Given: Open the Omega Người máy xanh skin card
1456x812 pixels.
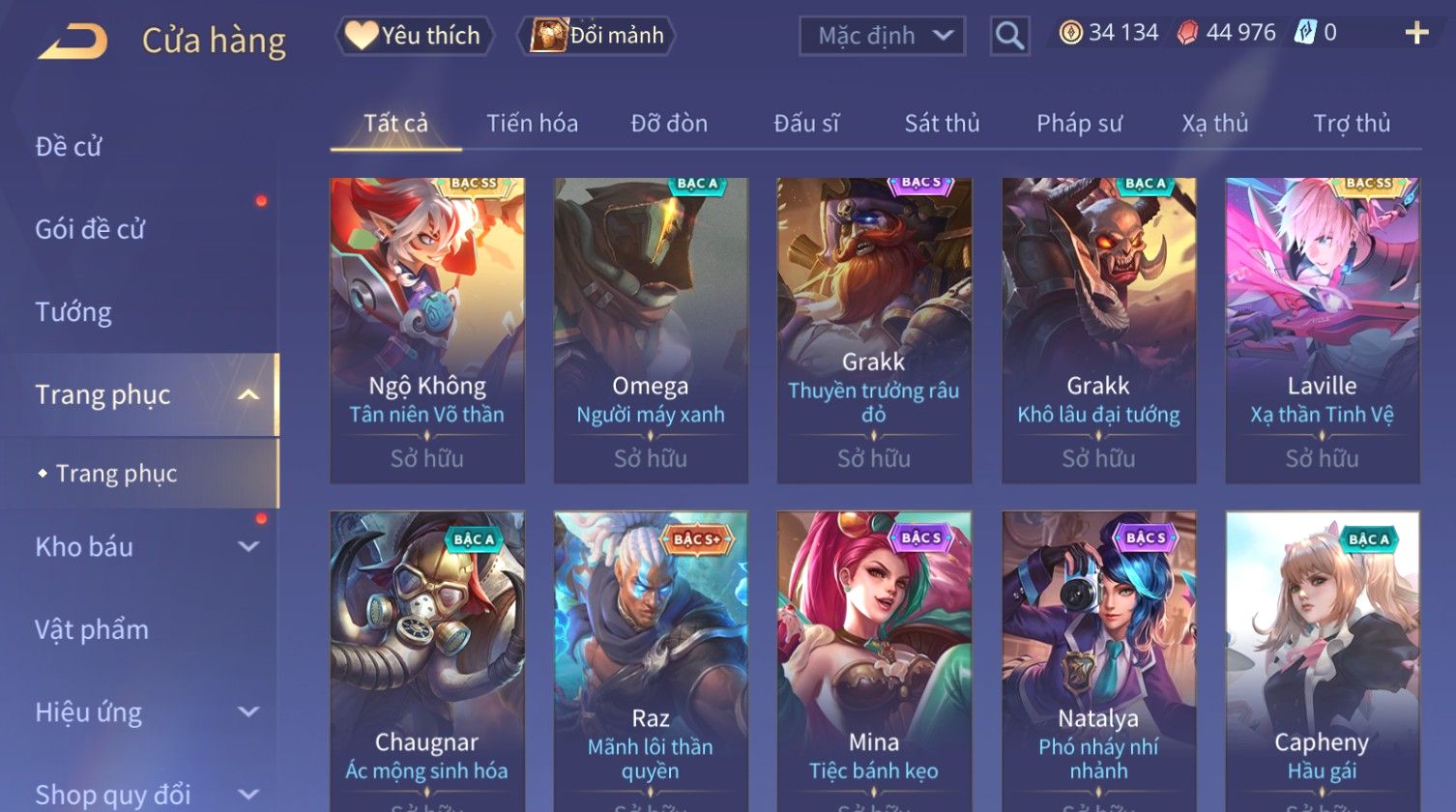Looking at the screenshot, I should tap(651, 331).
